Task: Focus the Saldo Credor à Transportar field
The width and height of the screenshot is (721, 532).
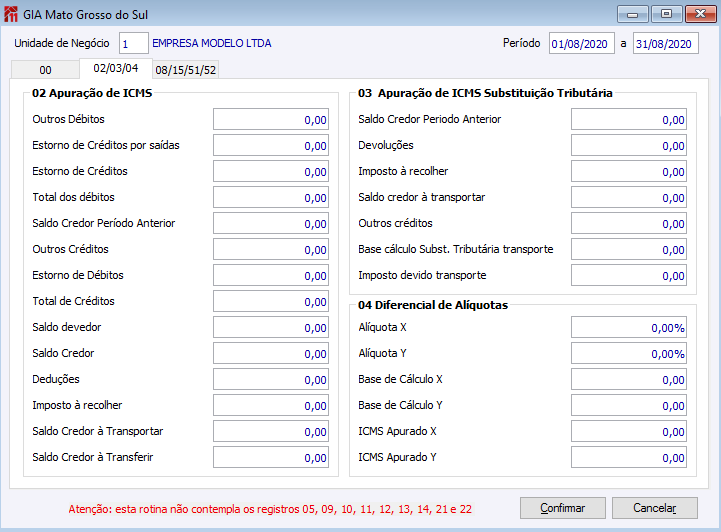Action: [x=271, y=431]
